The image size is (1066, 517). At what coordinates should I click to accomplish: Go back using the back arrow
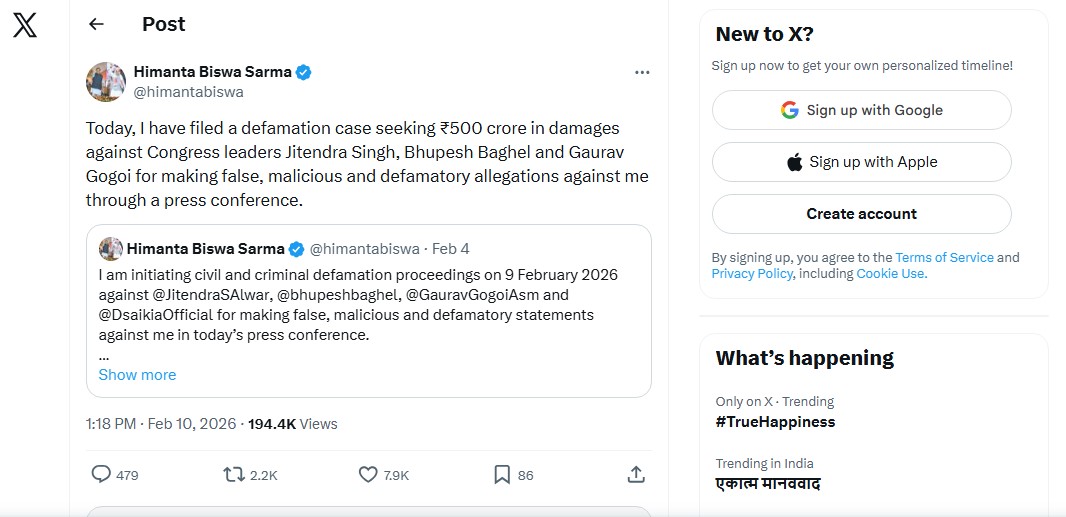point(96,24)
